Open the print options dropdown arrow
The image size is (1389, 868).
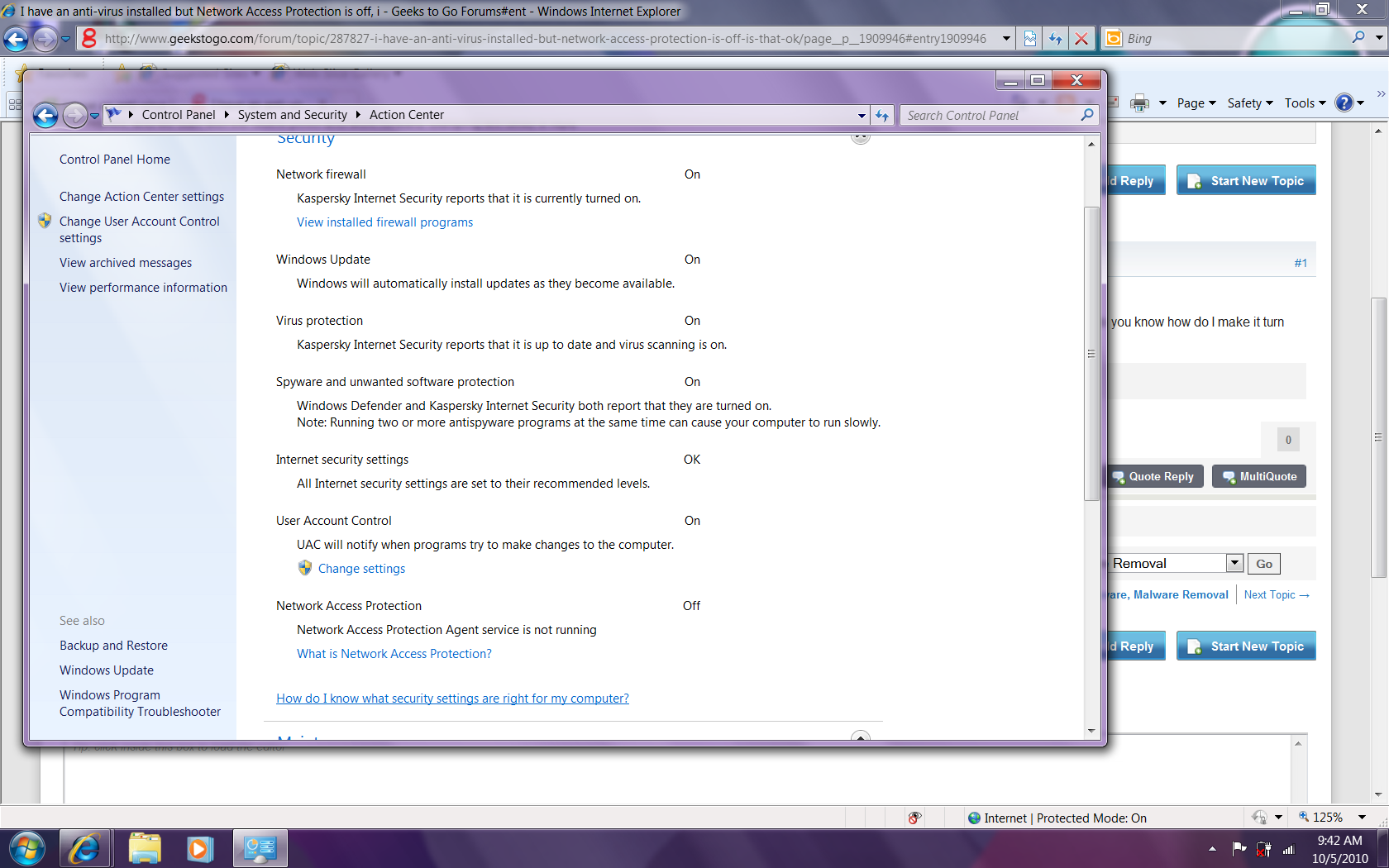[1162, 103]
